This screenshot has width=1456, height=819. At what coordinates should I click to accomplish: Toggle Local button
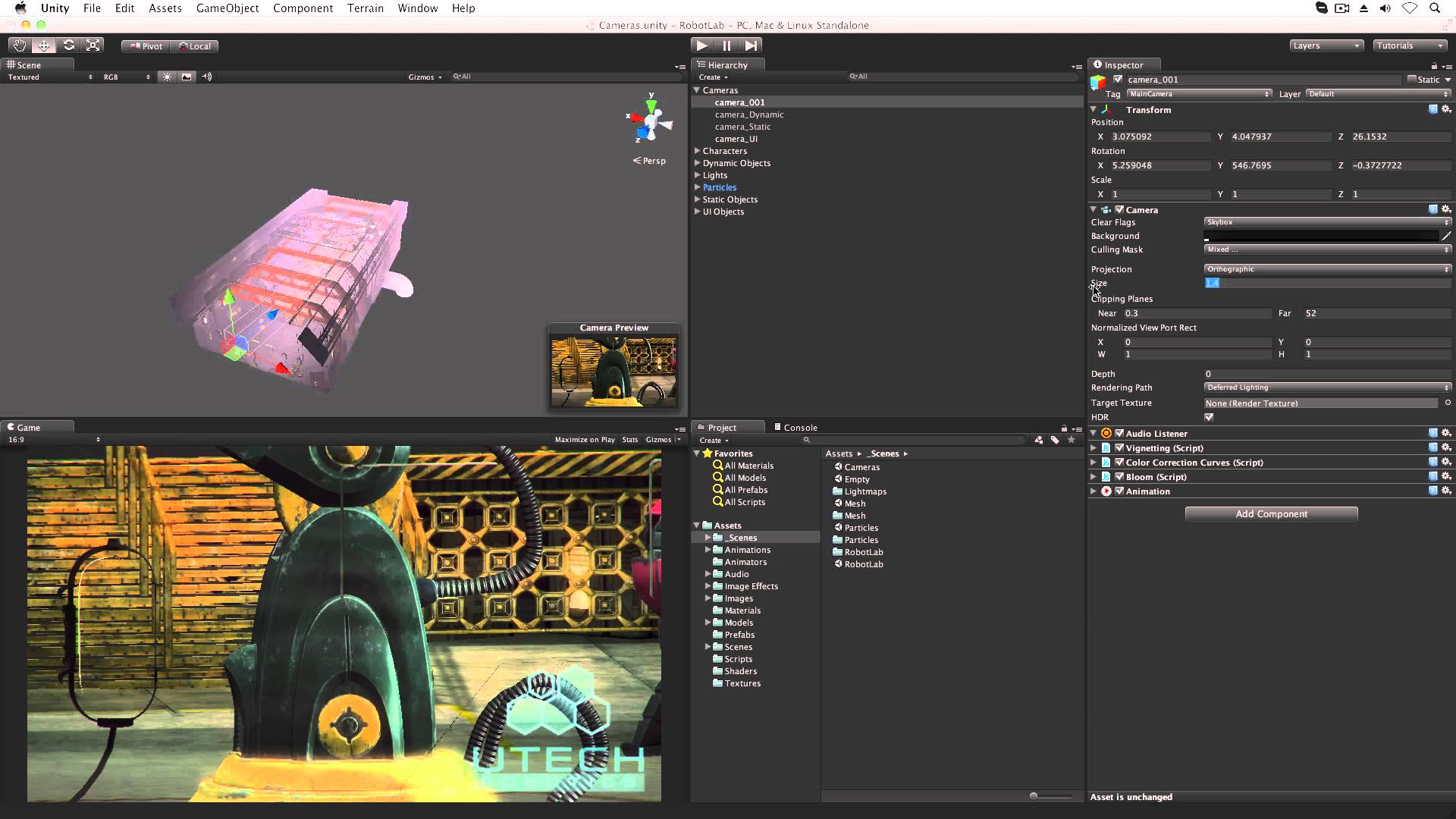pos(195,46)
